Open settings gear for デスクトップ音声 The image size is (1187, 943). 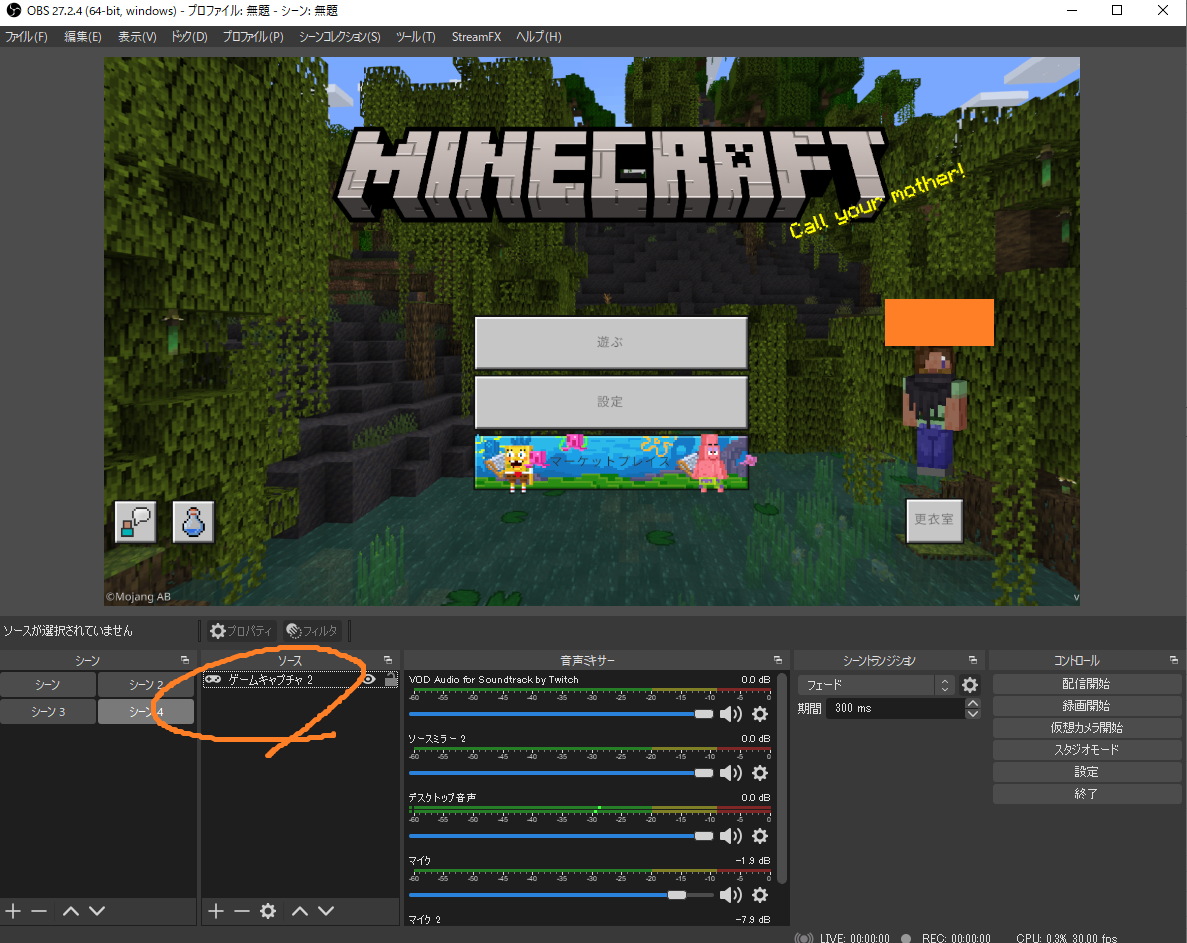760,836
